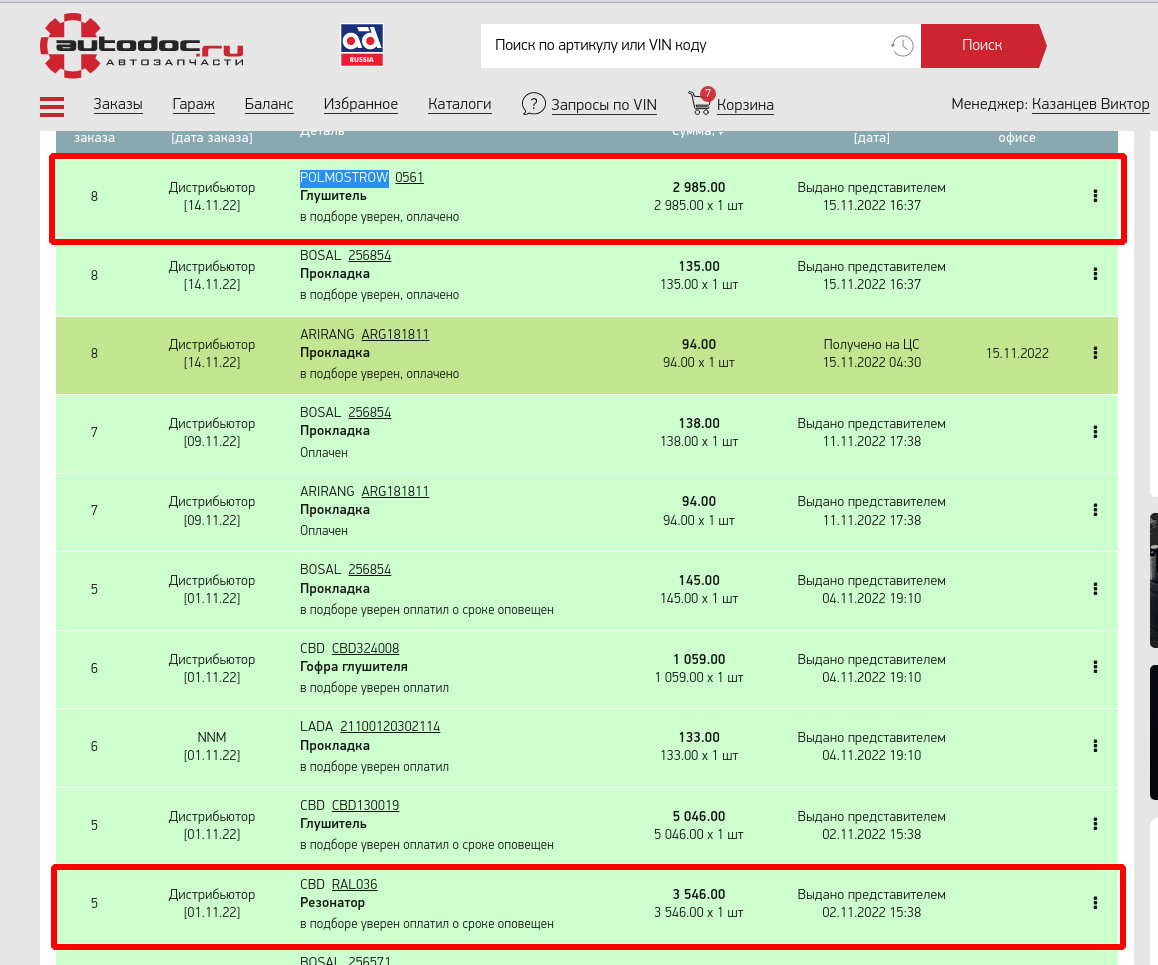This screenshot has height=965, width=1158.
Task: Click article link CBD130019
Action: pos(365,806)
